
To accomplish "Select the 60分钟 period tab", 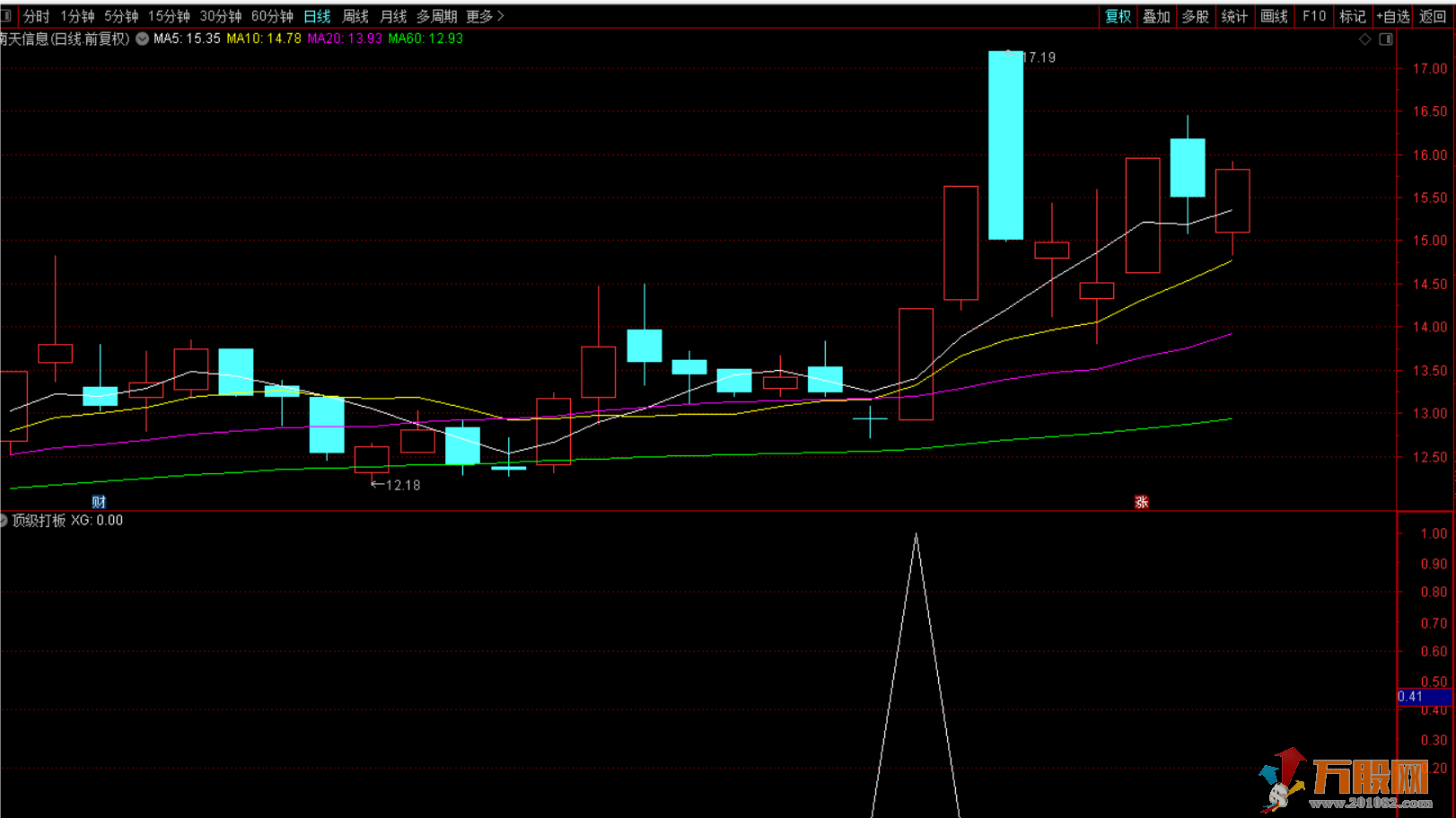I will tap(272, 16).
